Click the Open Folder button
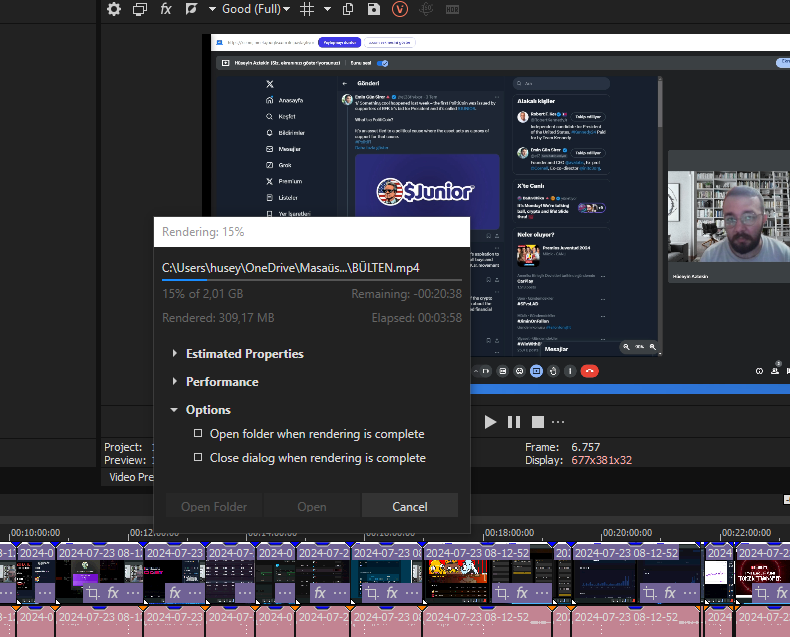790x637 pixels. [214, 506]
